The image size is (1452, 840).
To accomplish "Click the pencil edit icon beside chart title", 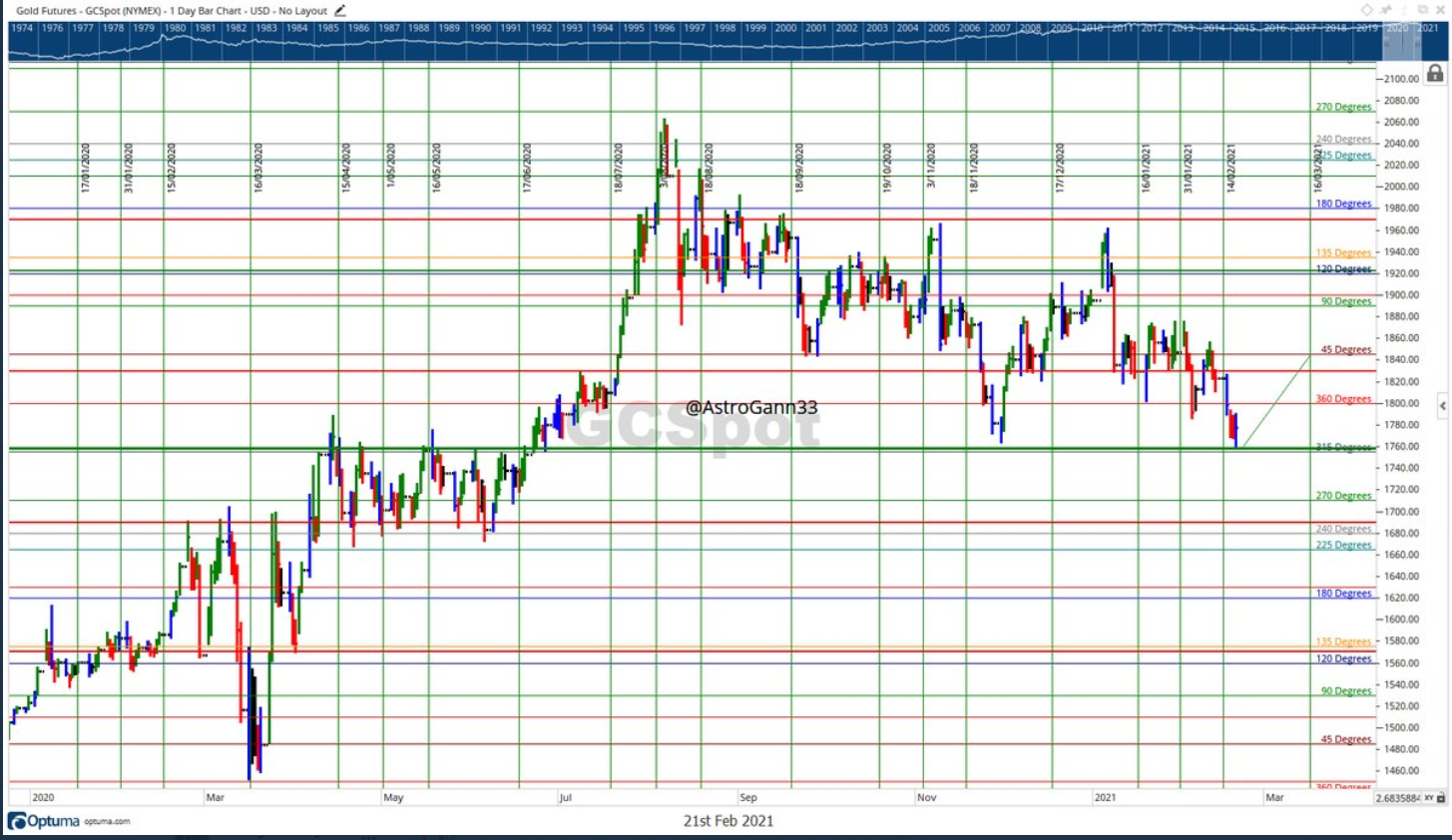I will (x=340, y=11).
